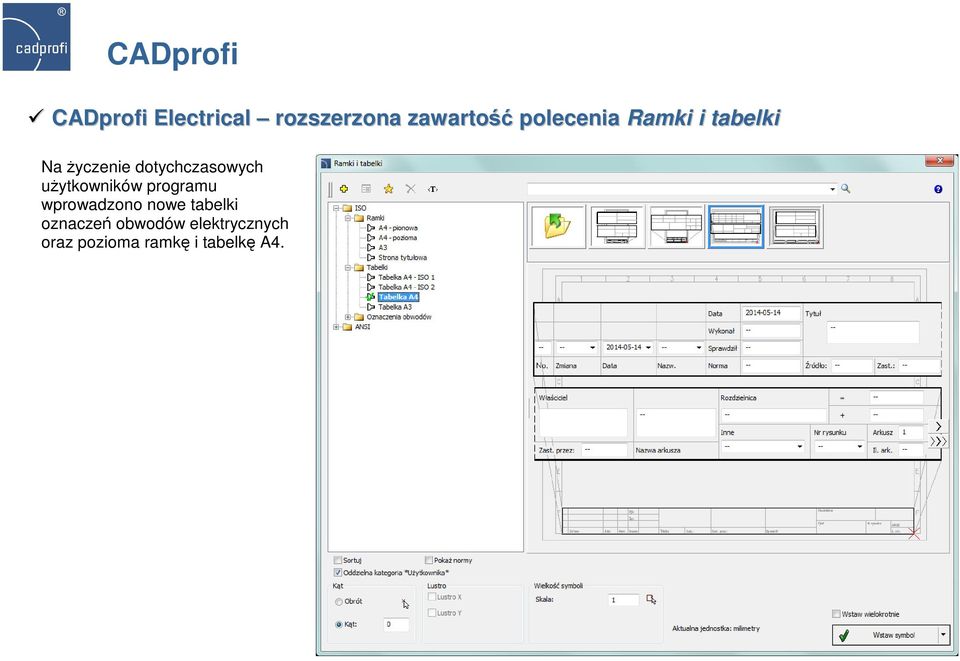Select Tabelka A3 in the tree
Screen dimensions: 960x661
pyautogui.click(x=395, y=307)
